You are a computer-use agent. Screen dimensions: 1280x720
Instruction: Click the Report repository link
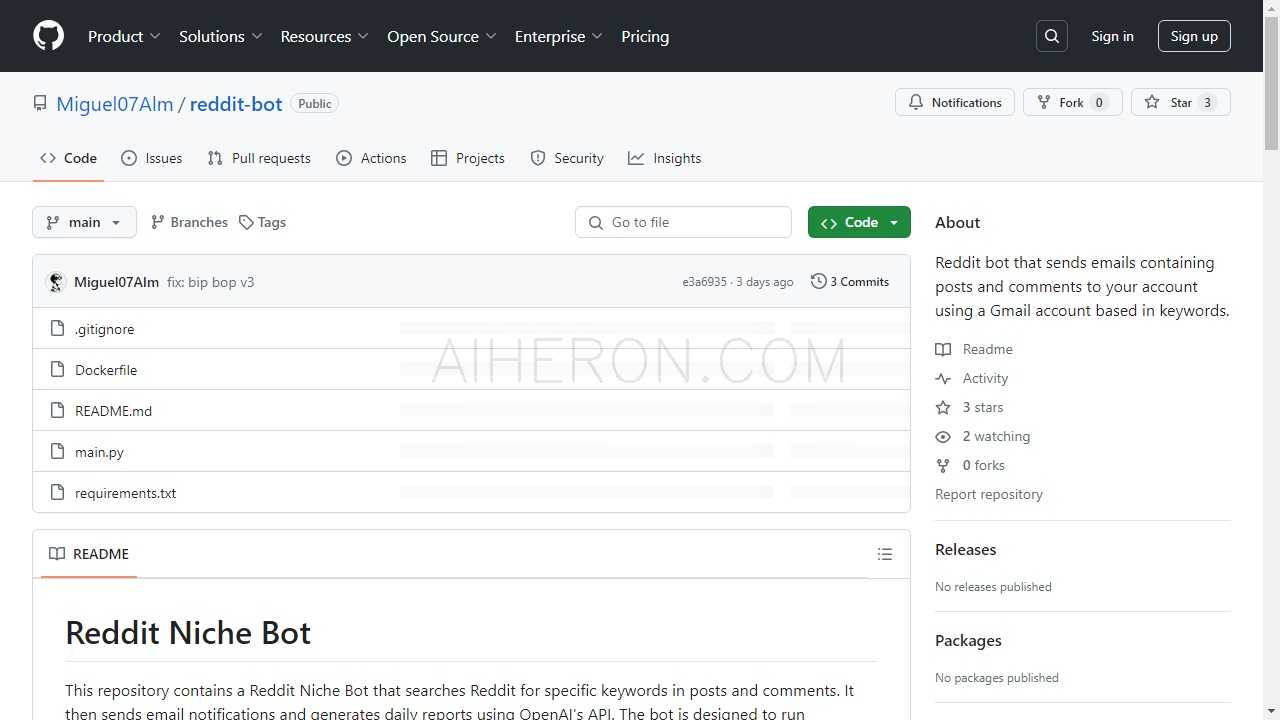[989, 494]
